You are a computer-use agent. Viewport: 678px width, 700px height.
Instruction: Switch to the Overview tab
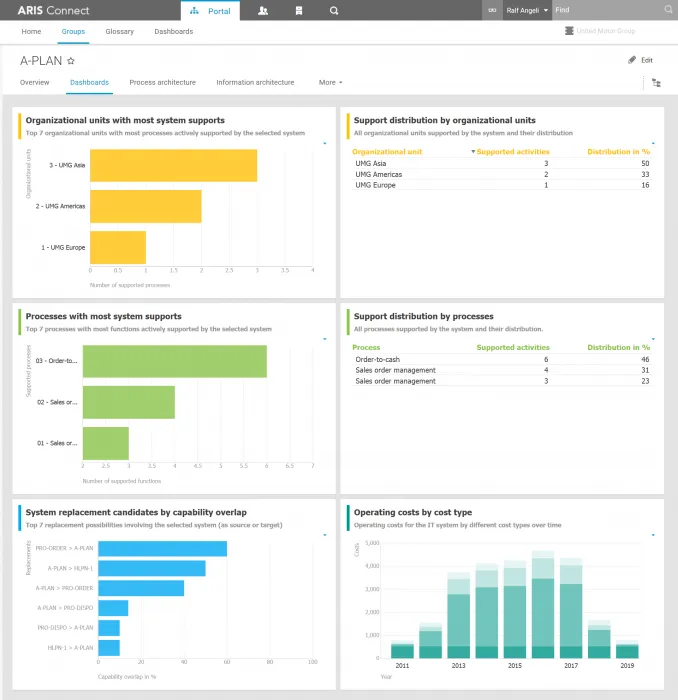click(34, 82)
